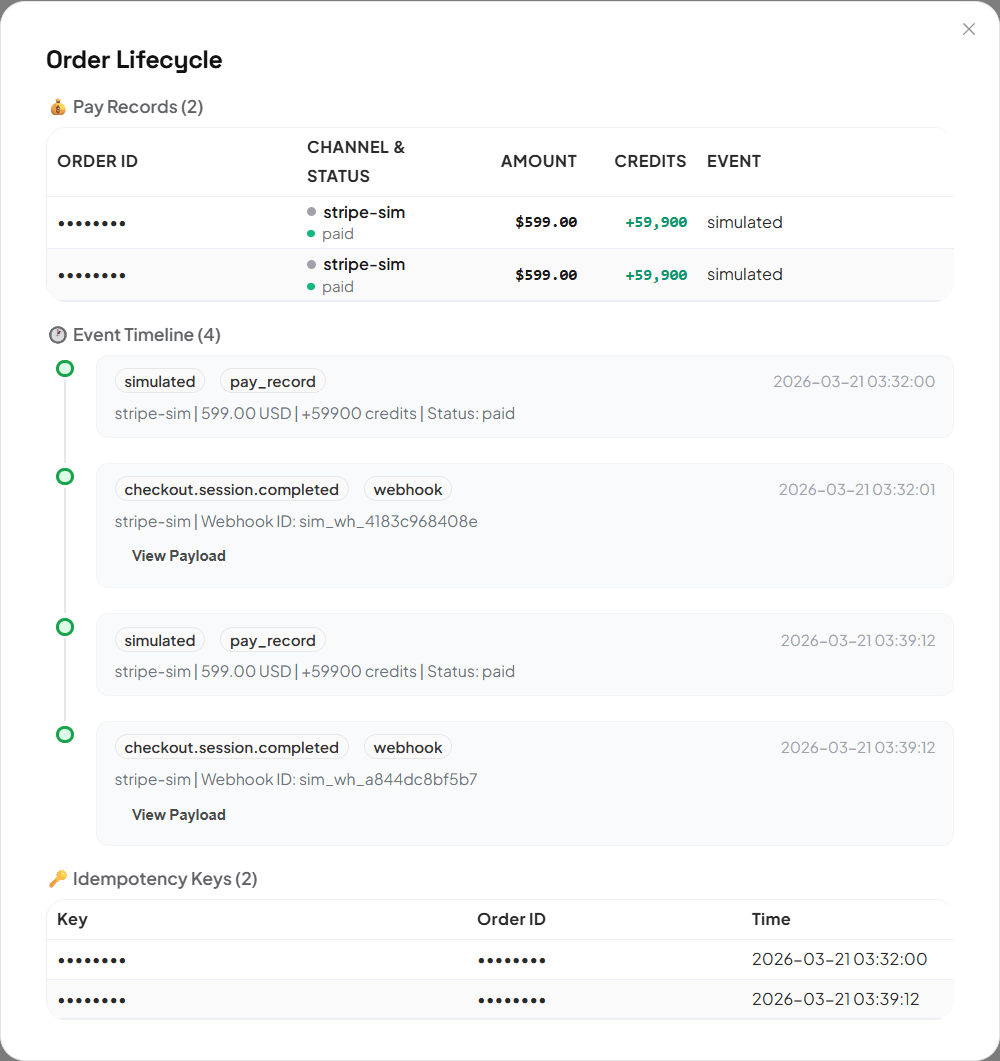Click masked Order ID in second idempotency row
The height and width of the screenshot is (1061, 1000).
(x=512, y=1000)
